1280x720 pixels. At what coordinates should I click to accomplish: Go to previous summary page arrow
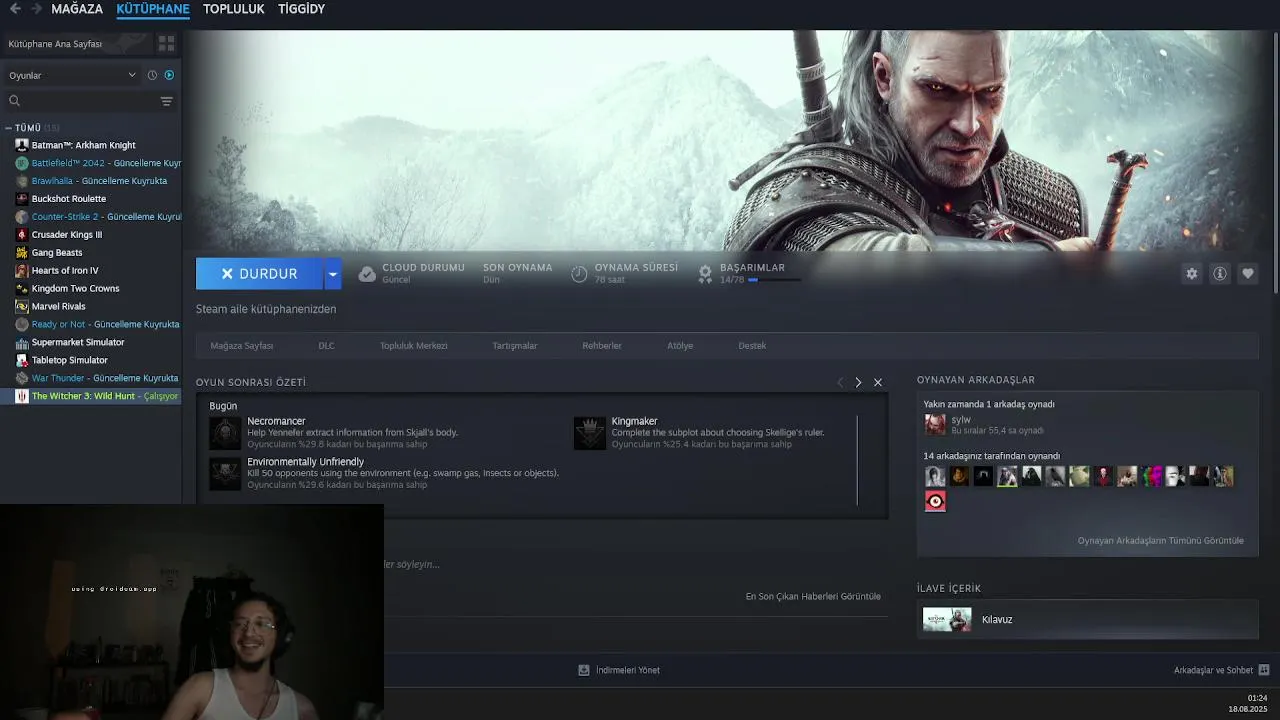(x=840, y=383)
